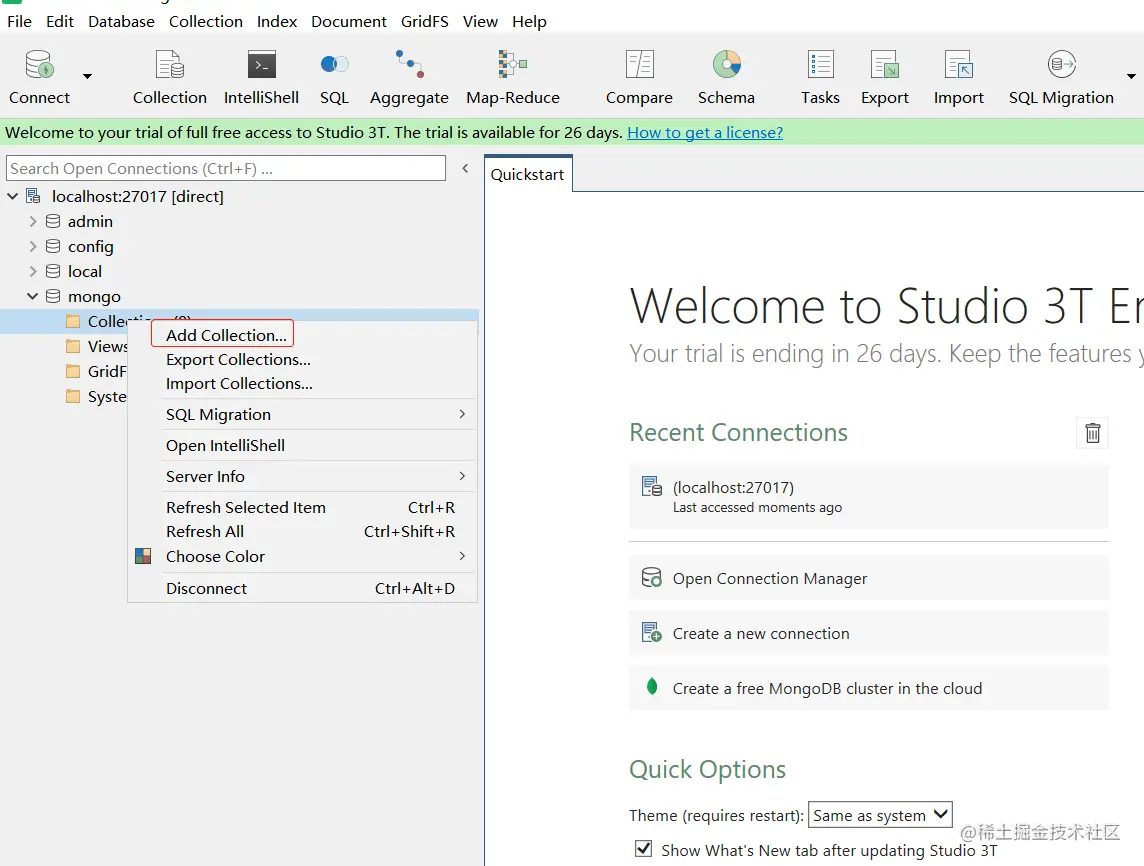Screen dimensions: 1144x866
Task: Select the local database row
Action: (239, 271)
